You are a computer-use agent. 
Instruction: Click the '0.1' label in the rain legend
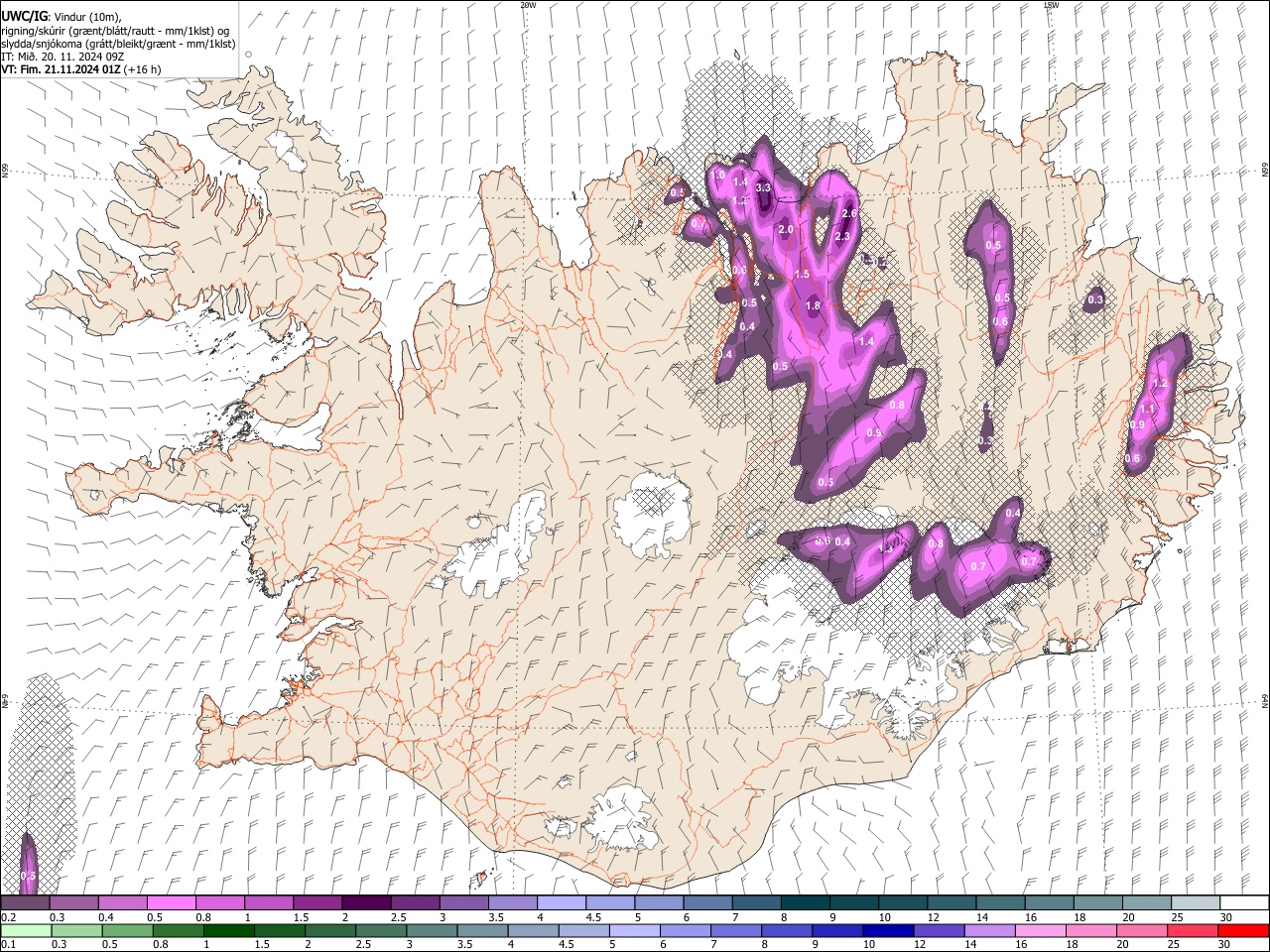(8, 944)
